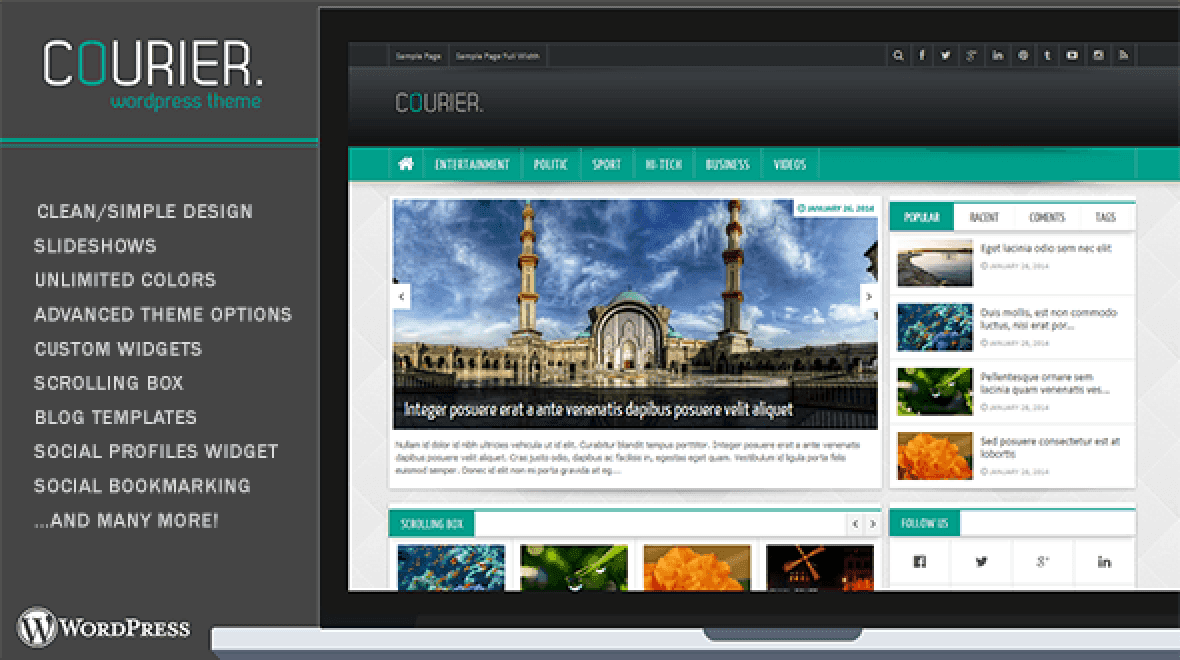Click the Pinterest icon in the header
The height and width of the screenshot is (660, 1180).
(1022, 56)
